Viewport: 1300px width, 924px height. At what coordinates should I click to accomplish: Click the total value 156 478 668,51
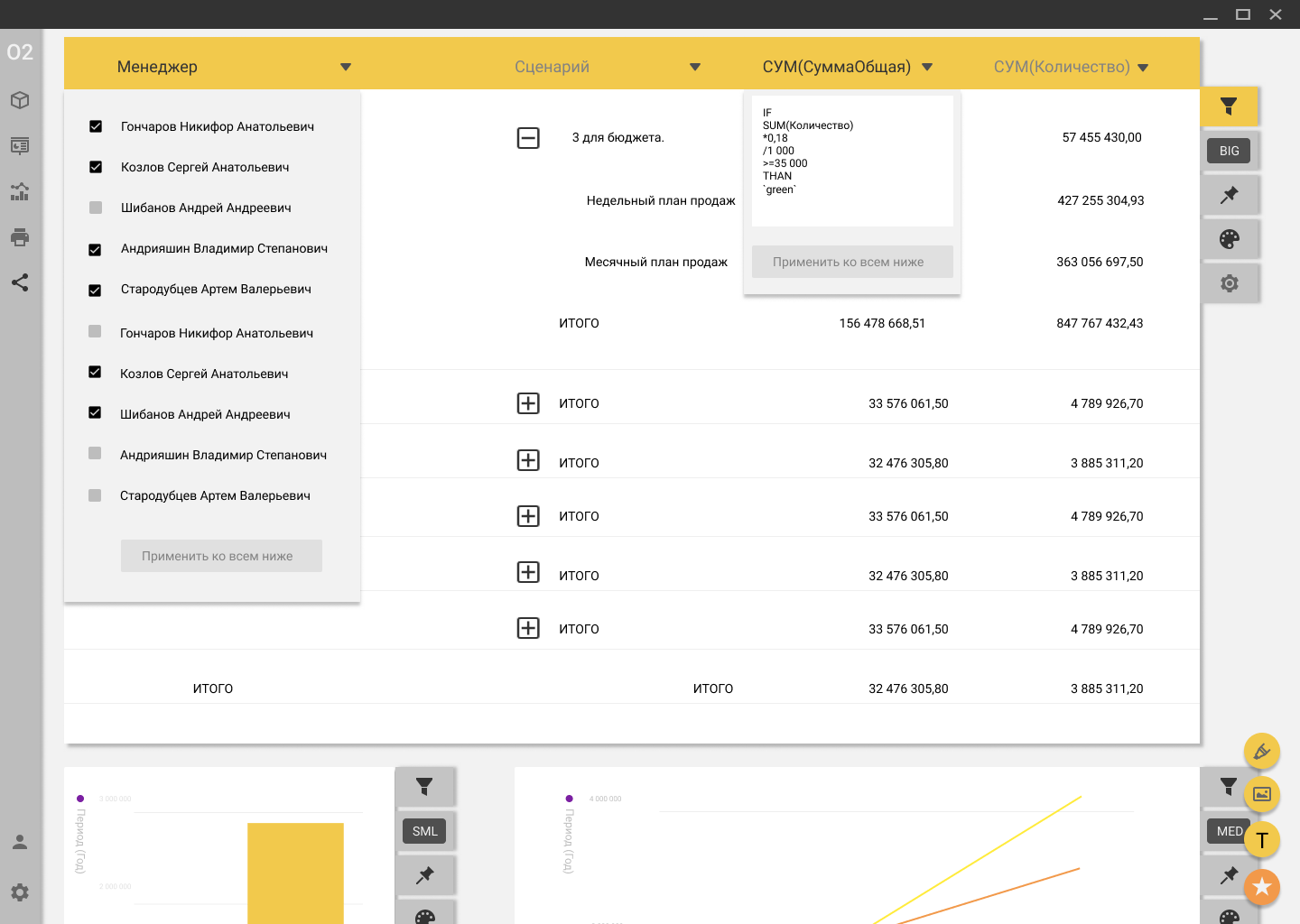coord(882,323)
